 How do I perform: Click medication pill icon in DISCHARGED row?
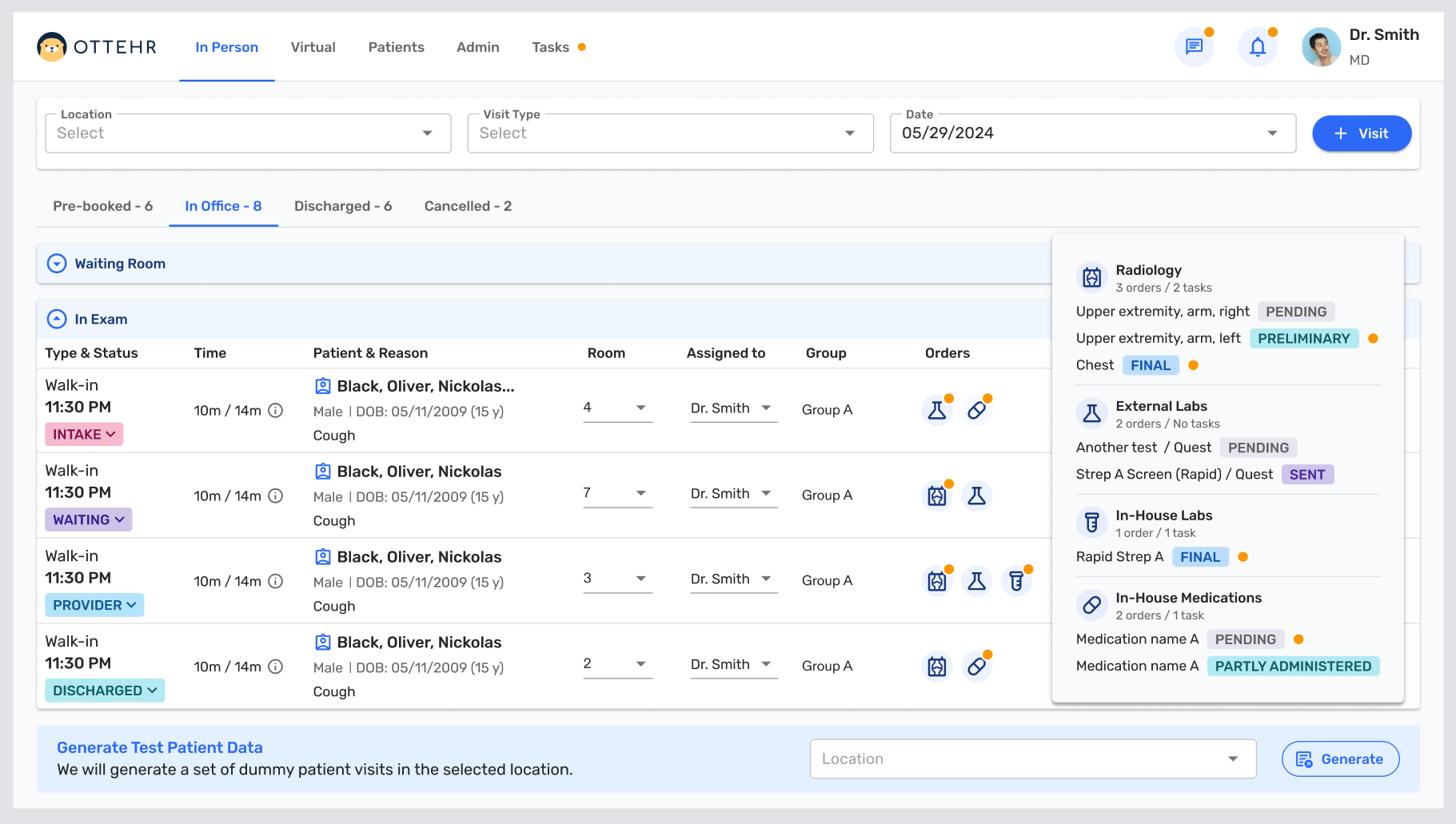(x=976, y=667)
